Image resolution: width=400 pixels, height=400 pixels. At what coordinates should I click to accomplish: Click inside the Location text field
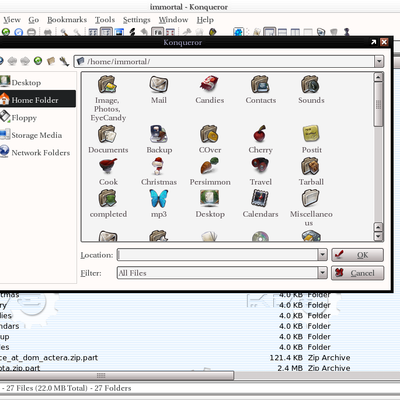(217, 255)
